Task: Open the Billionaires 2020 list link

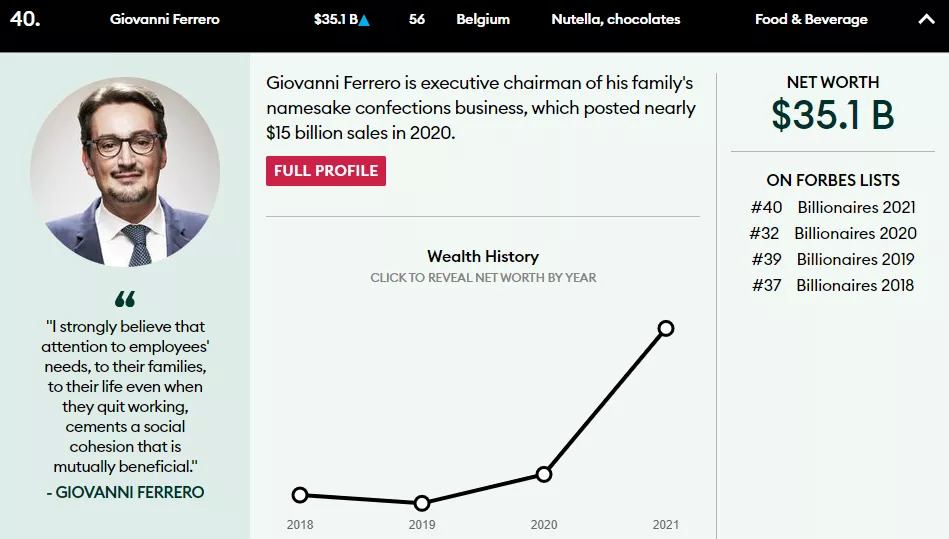Action: coord(855,234)
